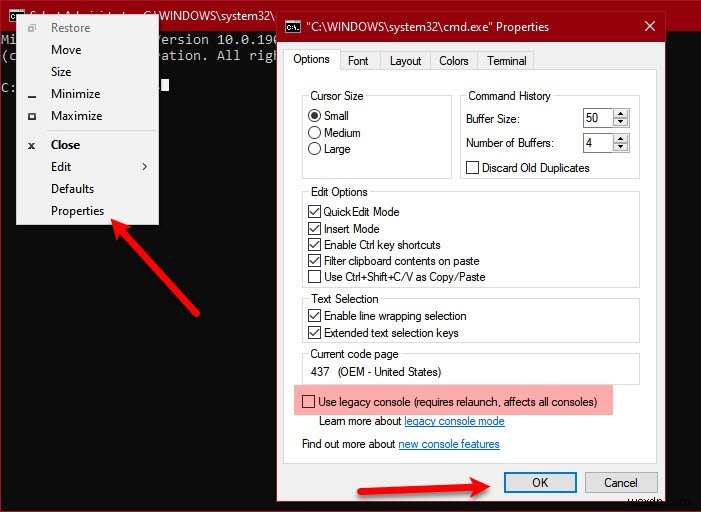Click the cmd icon in Properties title bar

pyautogui.click(x=293, y=27)
